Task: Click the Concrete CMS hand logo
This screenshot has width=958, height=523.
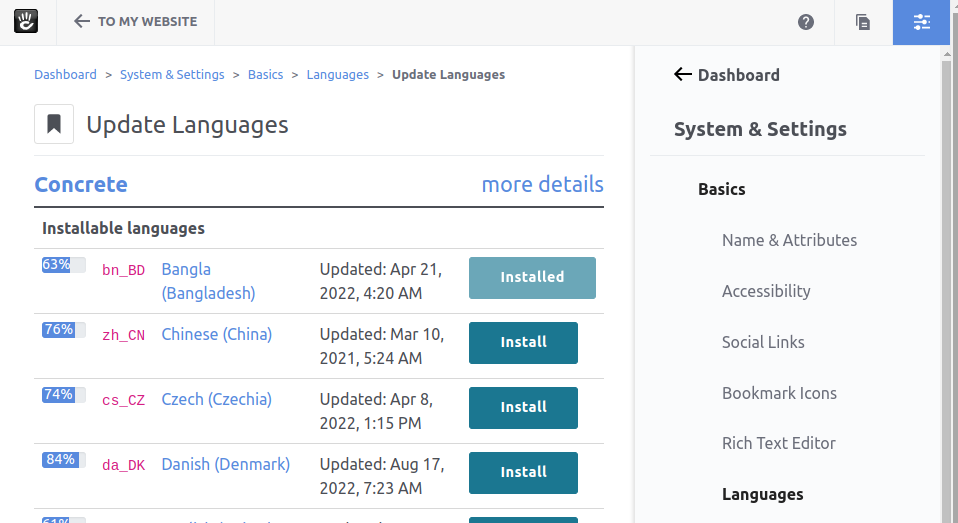Action: pyautogui.click(x=26, y=21)
